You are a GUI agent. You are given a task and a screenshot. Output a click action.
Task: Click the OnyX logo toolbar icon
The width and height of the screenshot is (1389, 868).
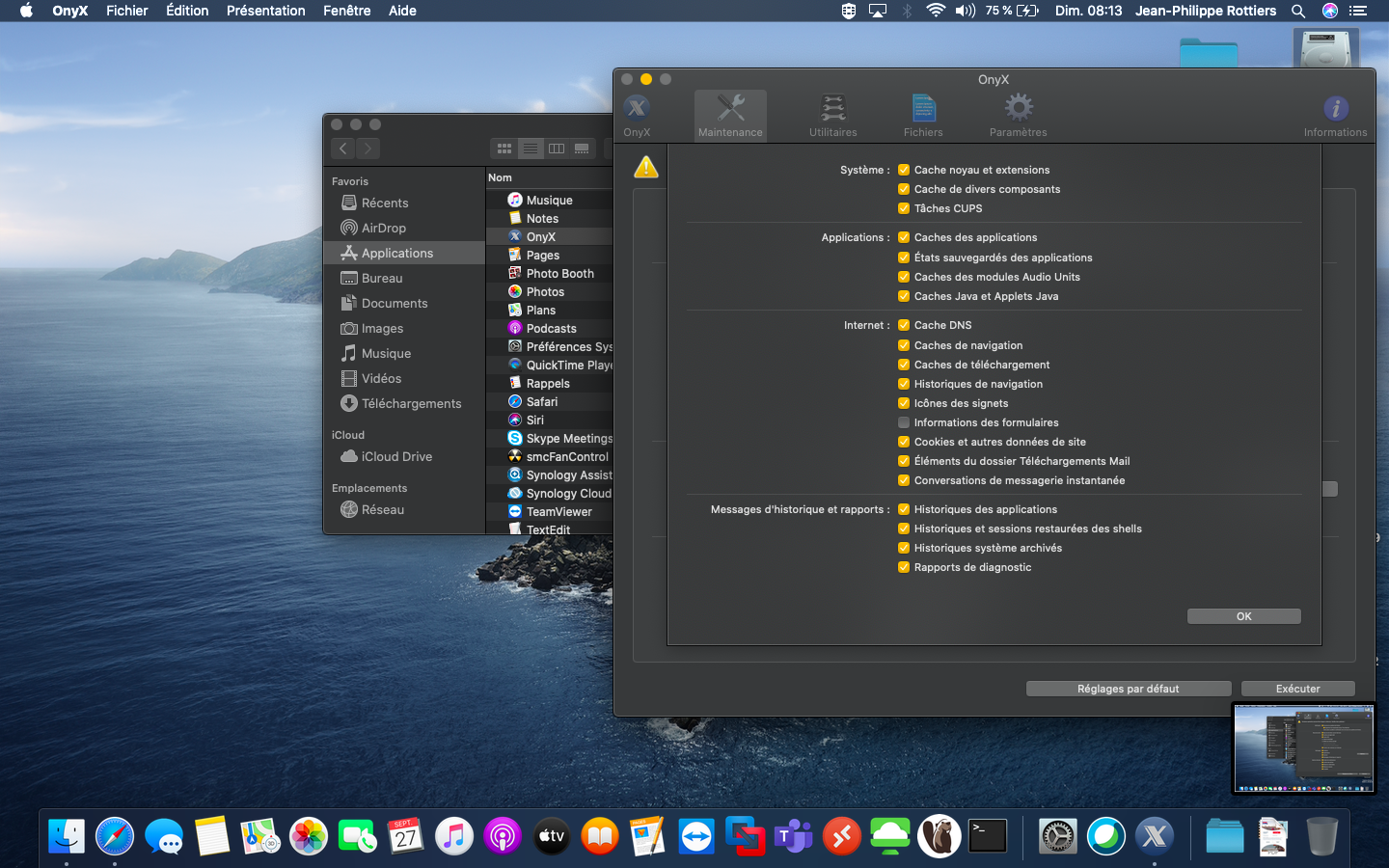(x=637, y=115)
